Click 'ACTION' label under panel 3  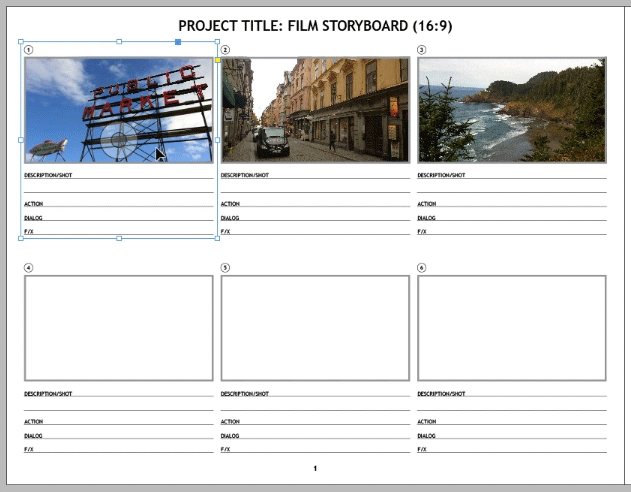[427, 204]
